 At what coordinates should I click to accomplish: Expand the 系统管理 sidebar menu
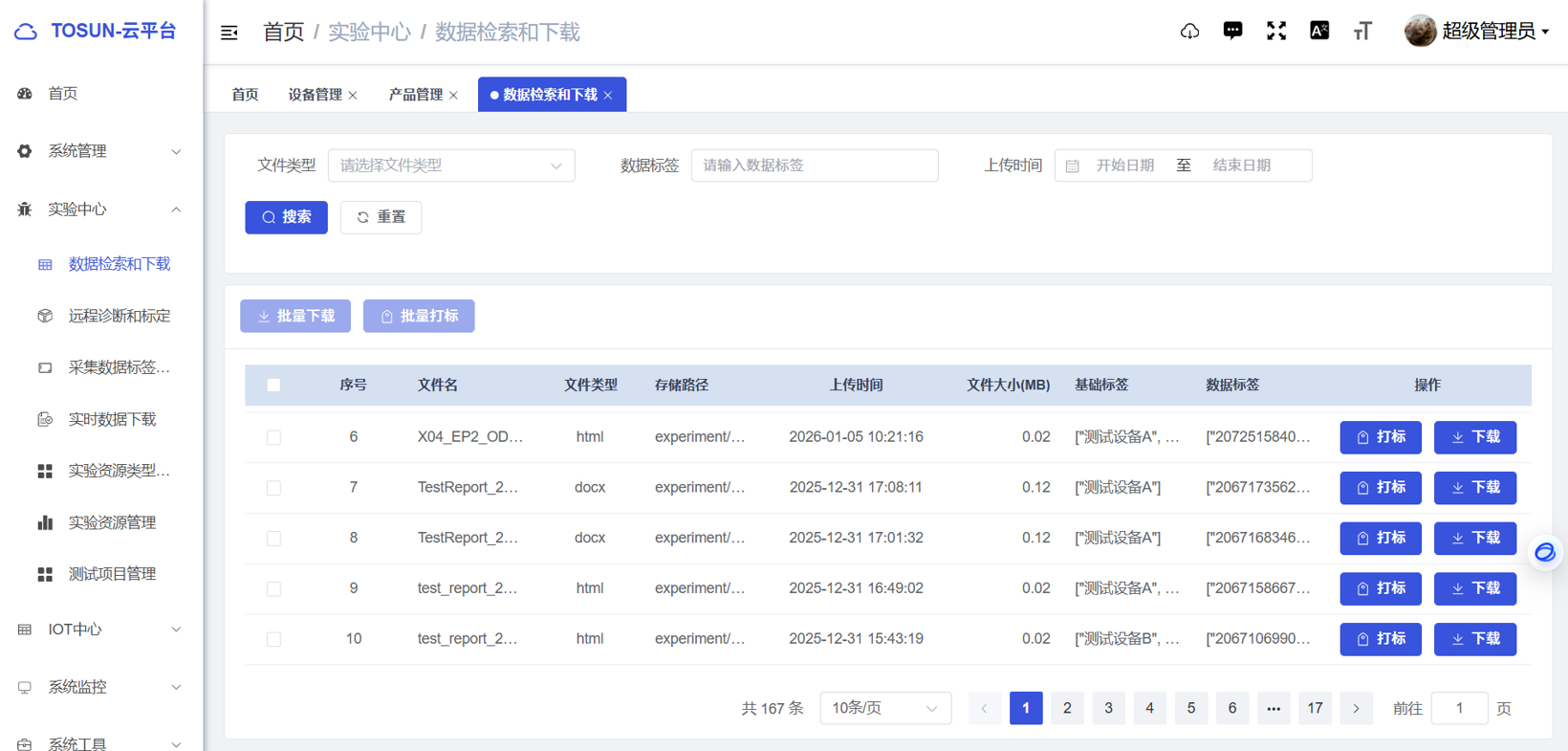[x=99, y=151]
